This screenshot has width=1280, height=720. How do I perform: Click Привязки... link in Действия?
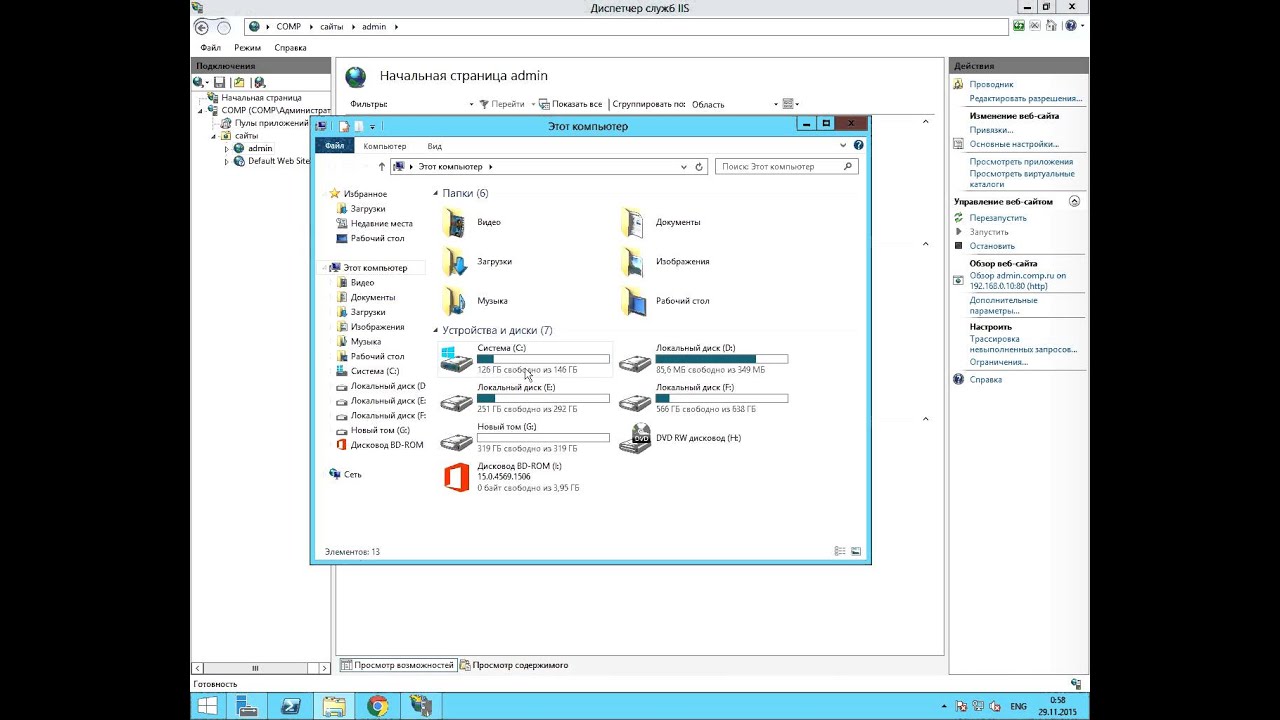click(x=991, y=130)
